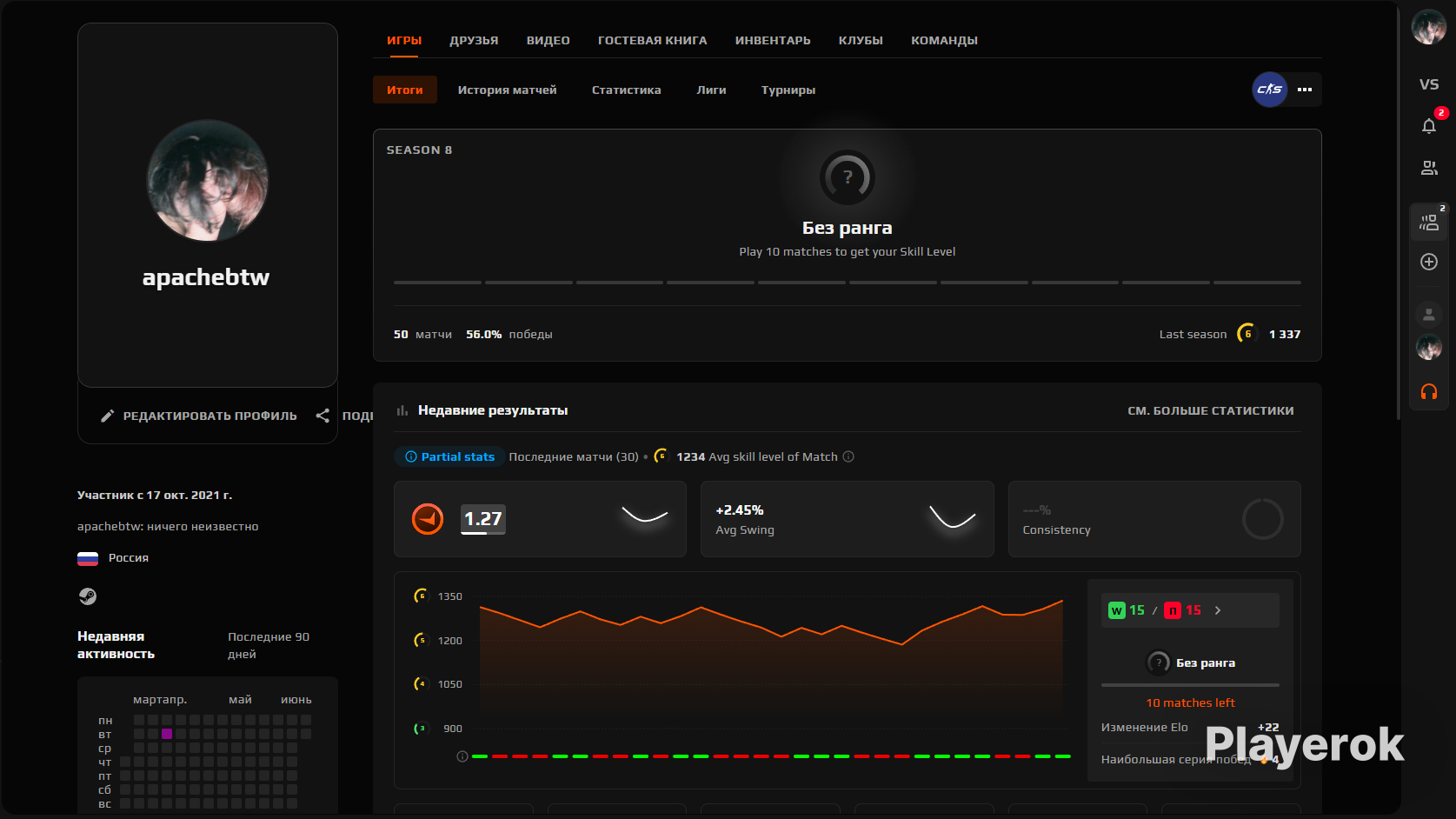The image size is (1456, 819).
Task: Click РЕДАКТИРОВАТЬ ПРОФИЛЬ button
Action: (199, 416)
